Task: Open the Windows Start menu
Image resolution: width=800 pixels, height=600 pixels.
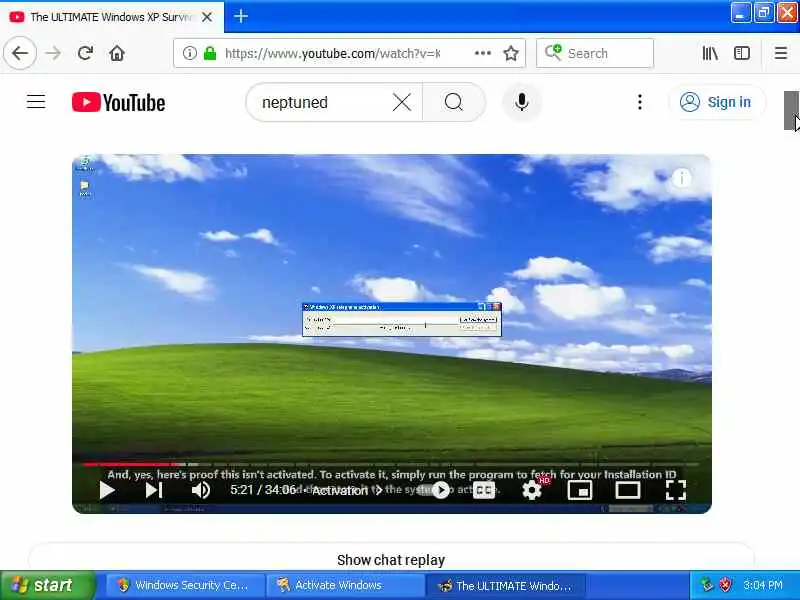Action: [x=47, y=585]
